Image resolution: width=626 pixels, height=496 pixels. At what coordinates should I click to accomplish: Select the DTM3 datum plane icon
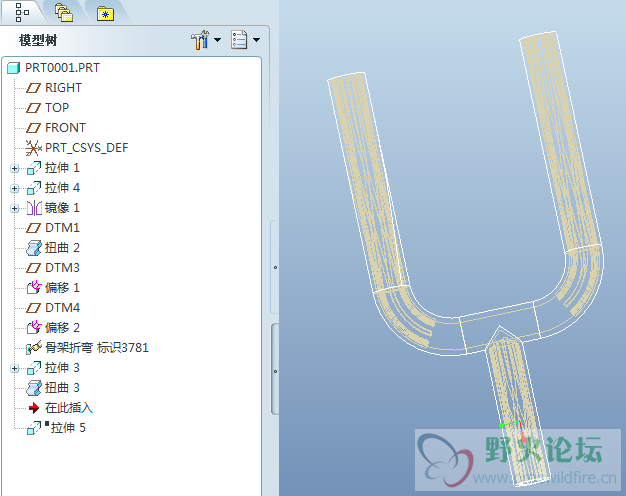click(34, 268)
